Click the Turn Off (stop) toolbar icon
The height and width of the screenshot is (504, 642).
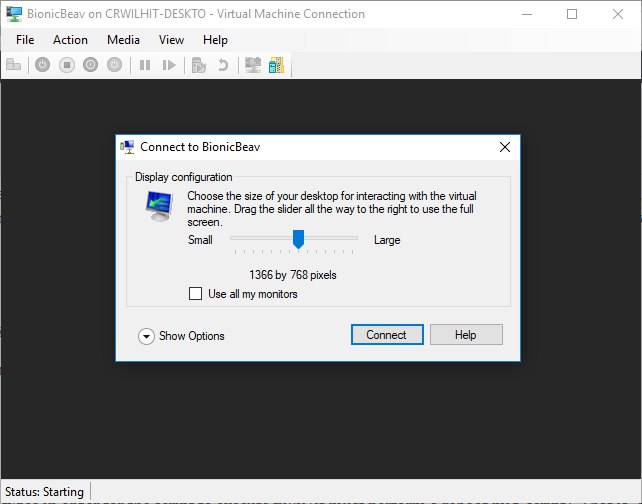tap(66, 65)
